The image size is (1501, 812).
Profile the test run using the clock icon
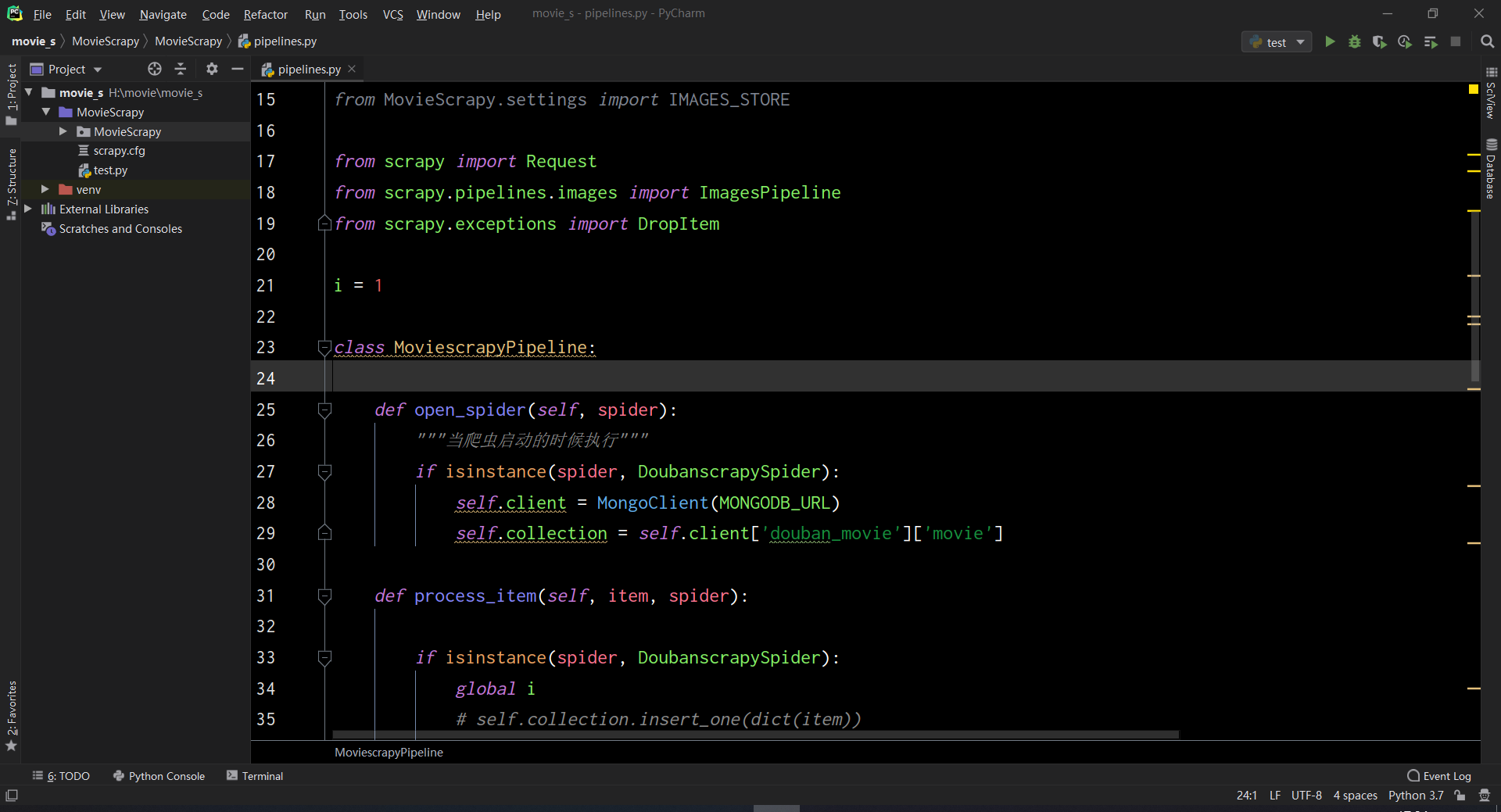[x=1405, y=41]
